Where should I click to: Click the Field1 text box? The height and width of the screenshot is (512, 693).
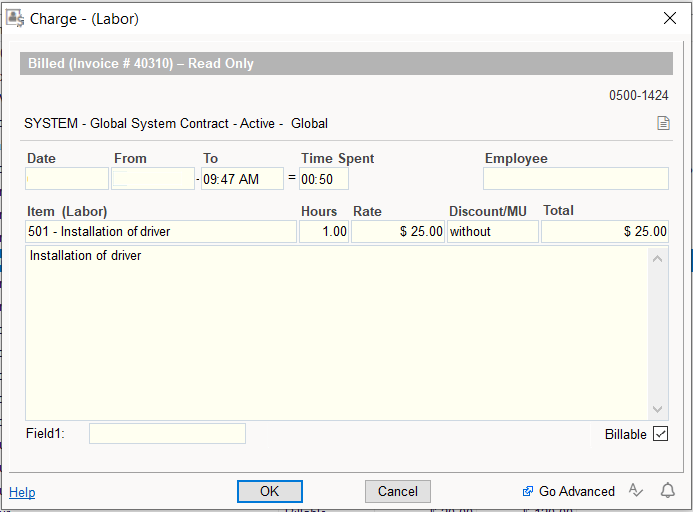(x=167, y=434)
